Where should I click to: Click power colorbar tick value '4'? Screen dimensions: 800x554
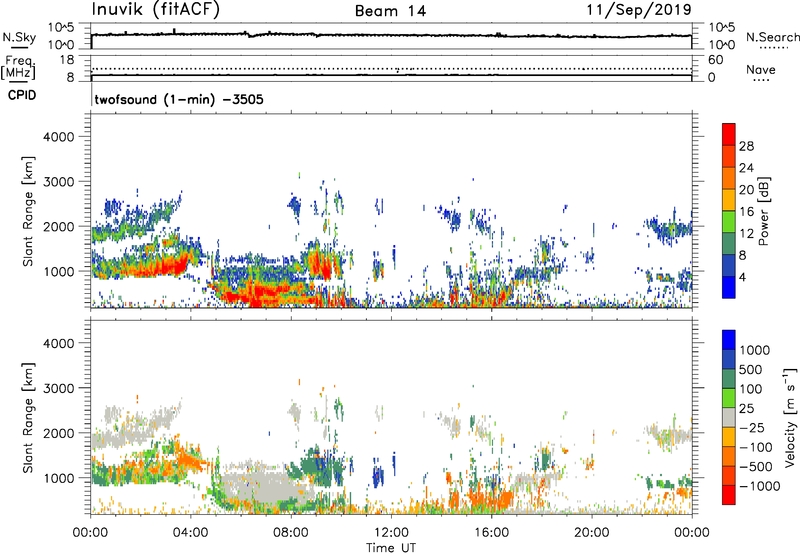click(742, 277)
